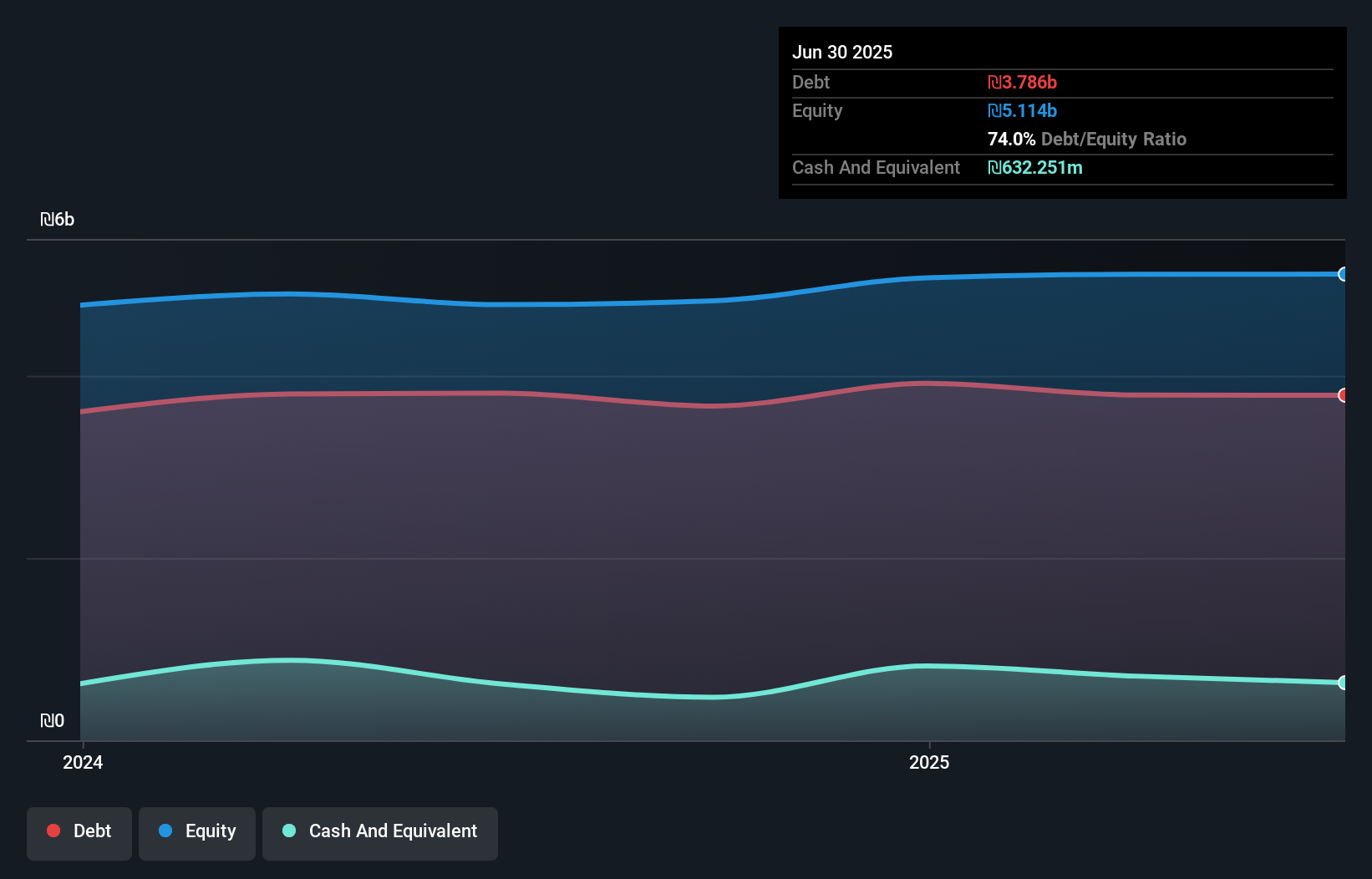Click the ₪632.251m cash value
This screenshot has width=1372, height=879.
coord(1035,167)
